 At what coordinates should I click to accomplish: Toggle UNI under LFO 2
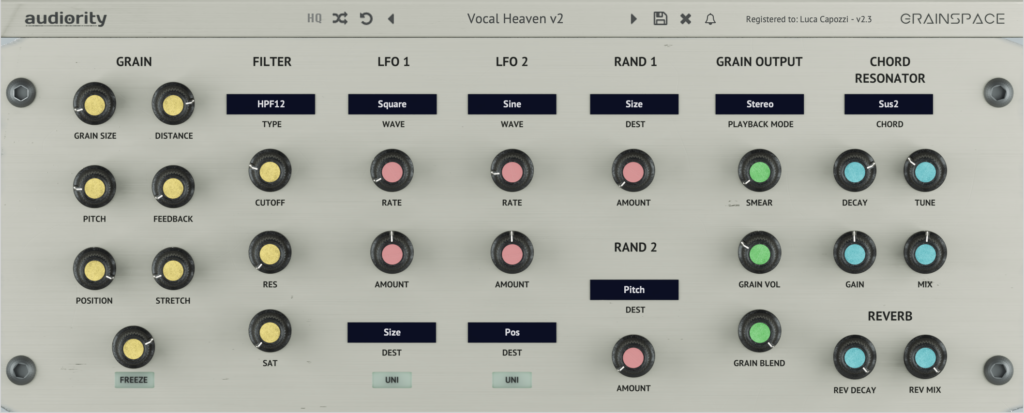512,380
